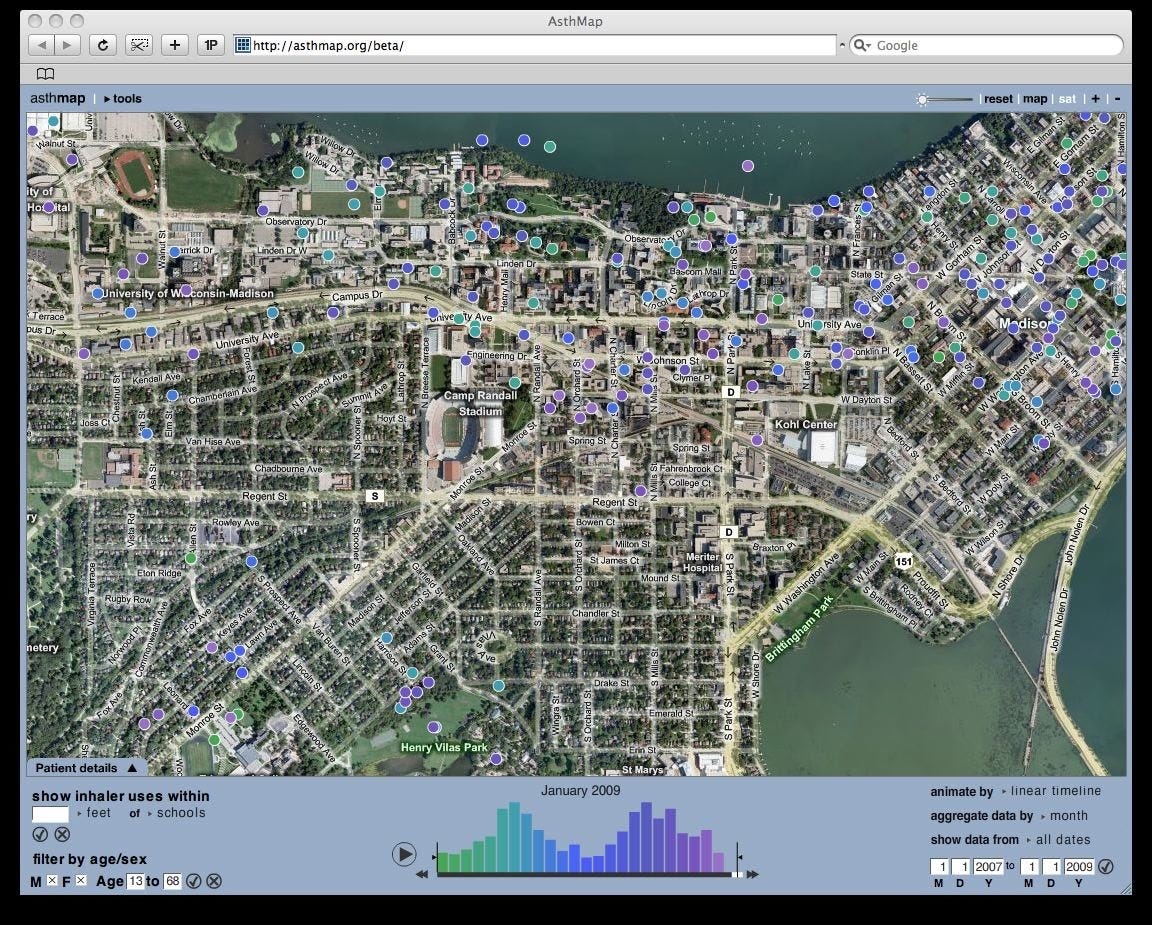
Task: Expand the tools menu
Action: [123, 98]
